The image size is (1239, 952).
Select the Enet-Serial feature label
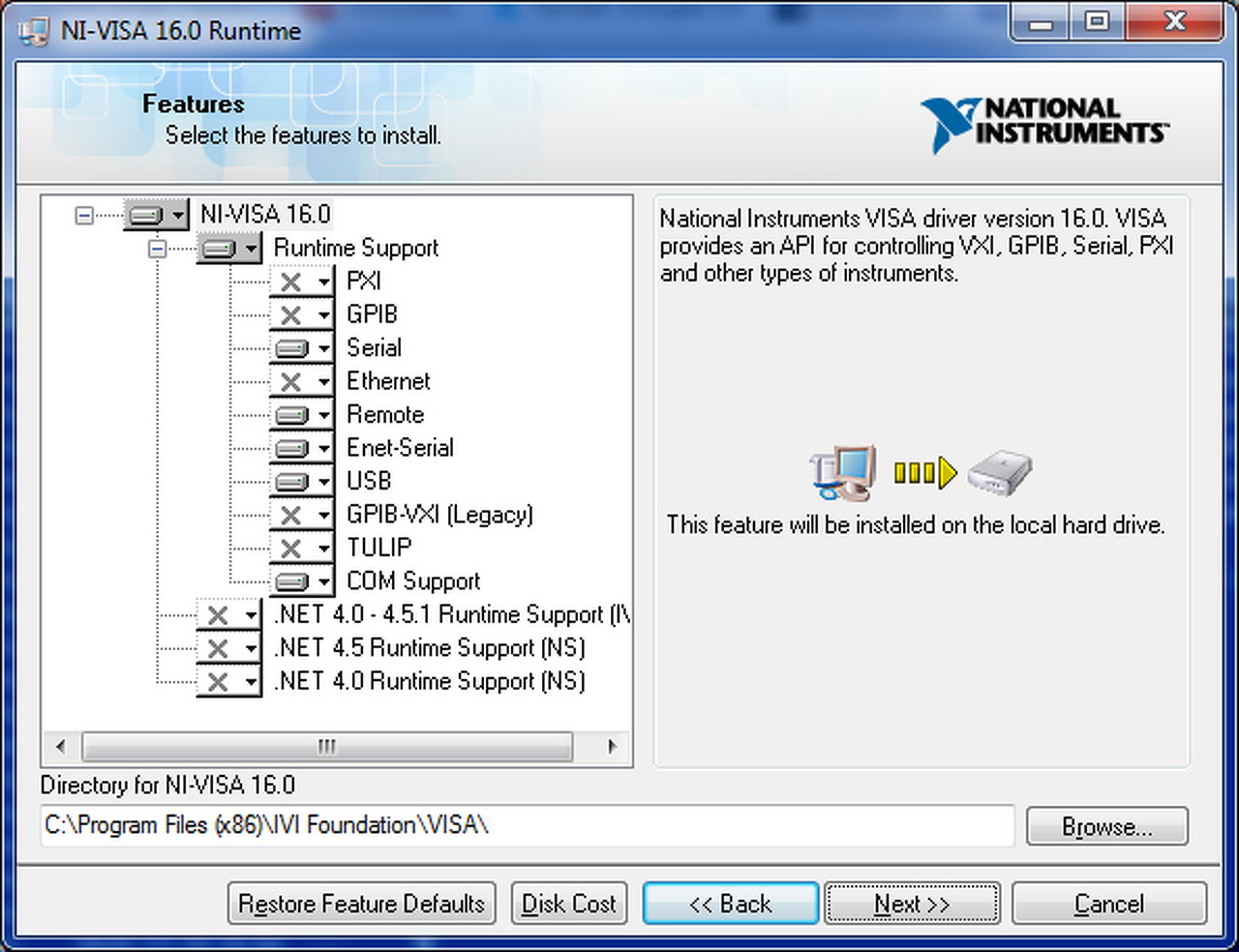(x=400, y=448)
